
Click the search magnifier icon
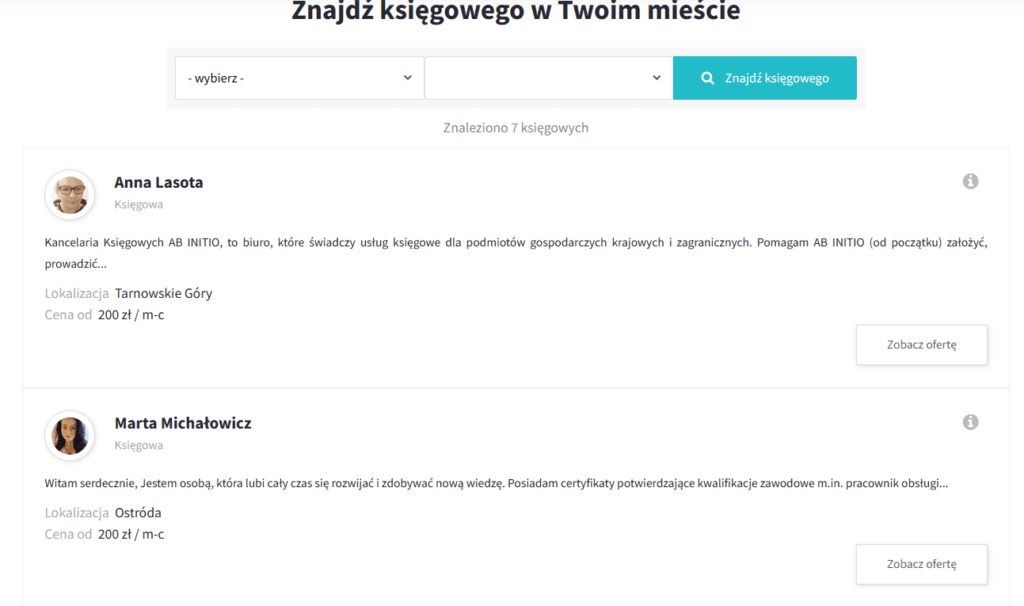(x=707, y=77)
